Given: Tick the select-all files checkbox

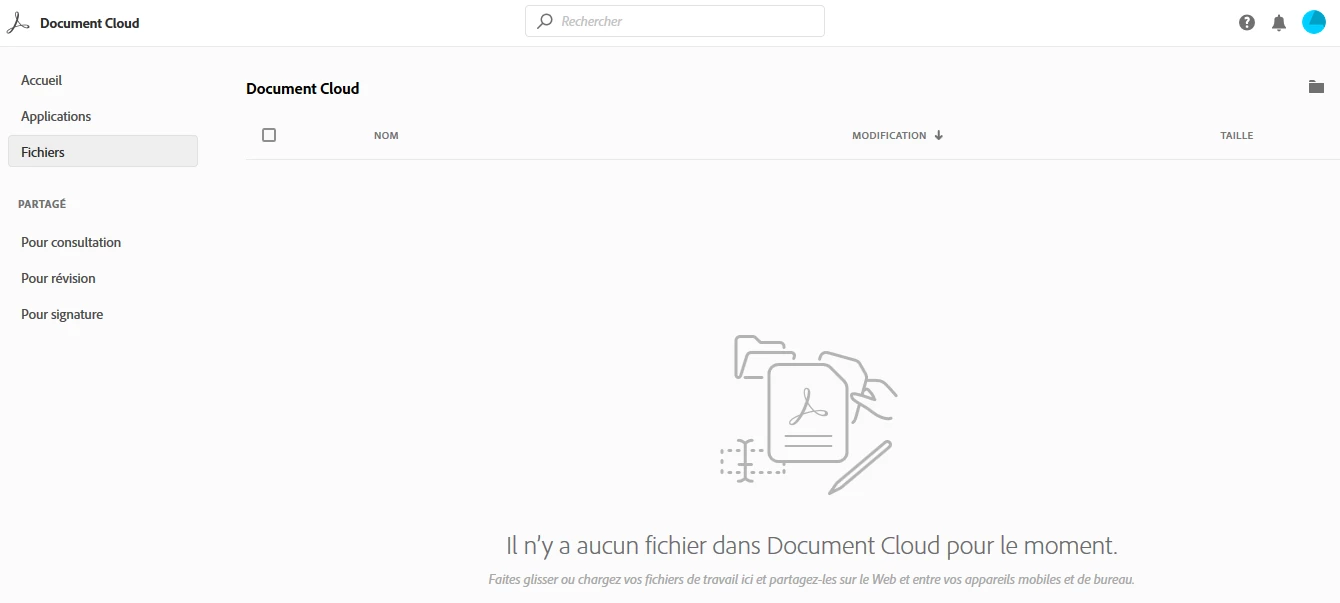Looking at the screenshot, I should point(269,135).
